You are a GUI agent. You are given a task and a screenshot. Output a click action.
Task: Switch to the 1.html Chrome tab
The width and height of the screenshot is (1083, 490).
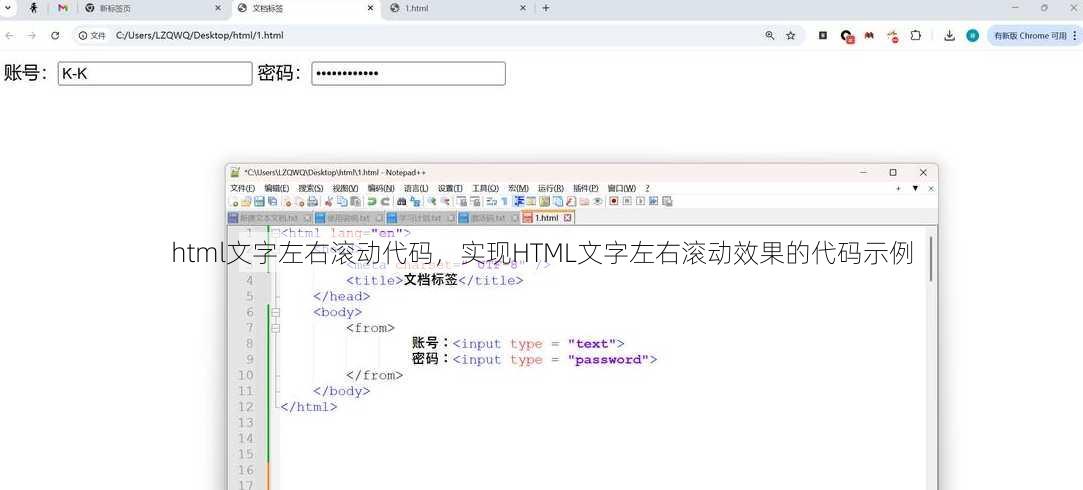click(x=457, y=8)
